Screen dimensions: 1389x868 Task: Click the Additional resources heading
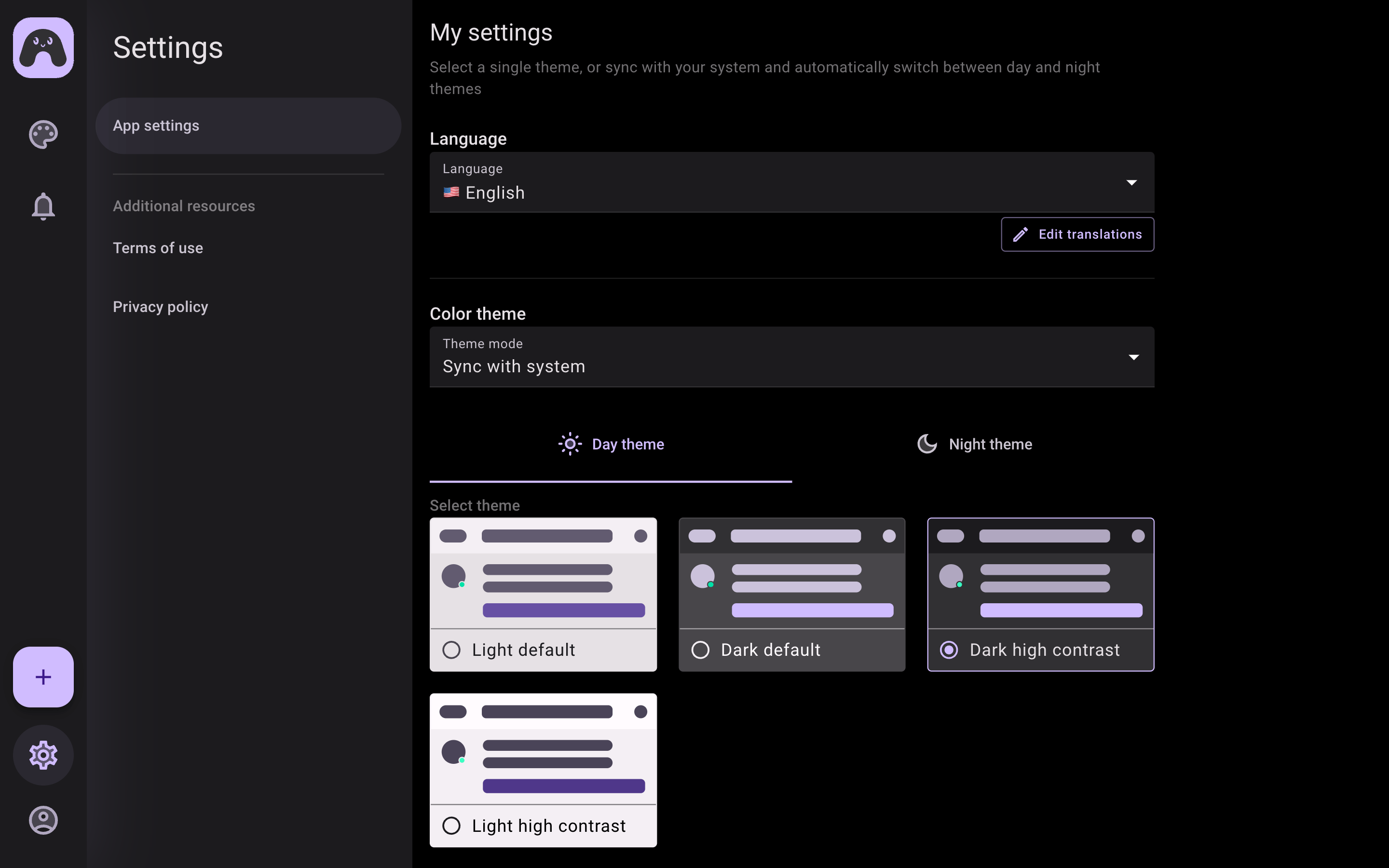tap(184, 206)
